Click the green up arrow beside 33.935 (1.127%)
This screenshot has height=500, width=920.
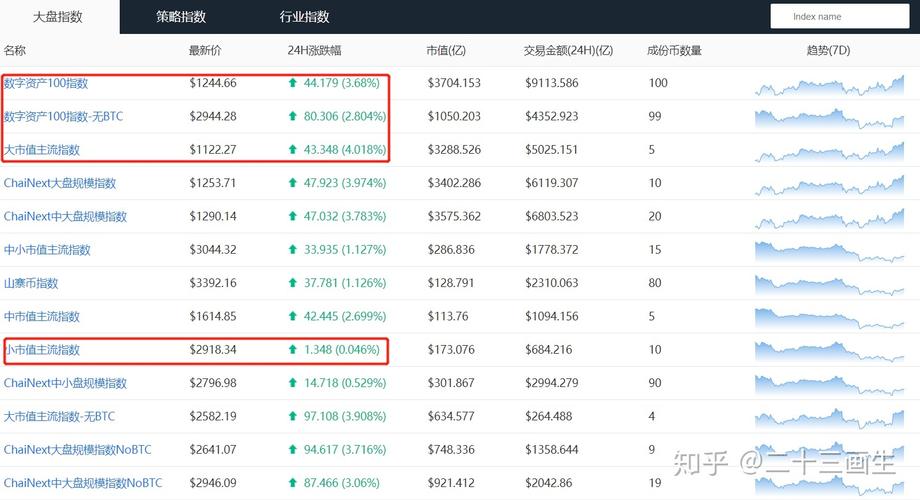point(293,249)
